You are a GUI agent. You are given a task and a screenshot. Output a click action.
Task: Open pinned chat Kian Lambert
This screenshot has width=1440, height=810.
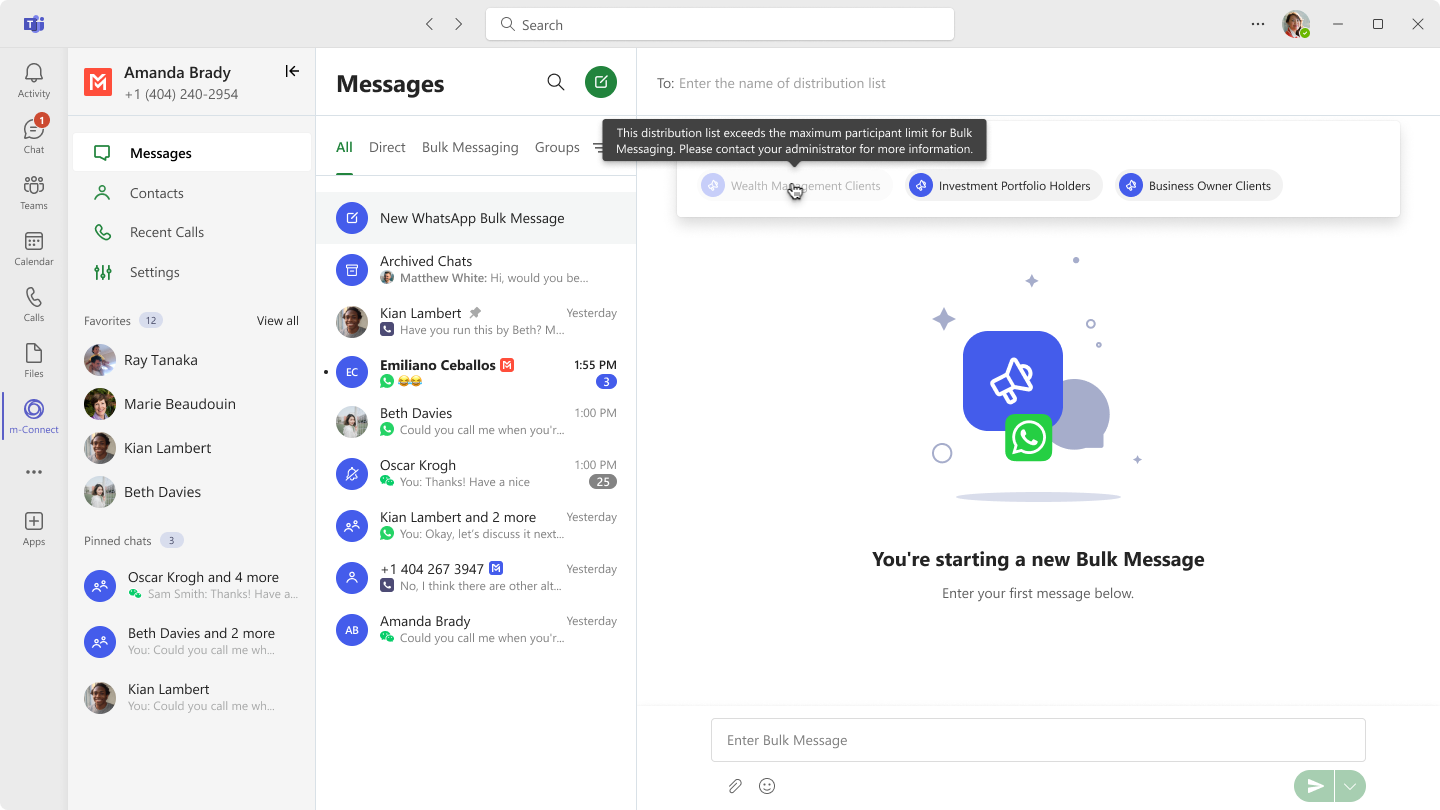192,697
